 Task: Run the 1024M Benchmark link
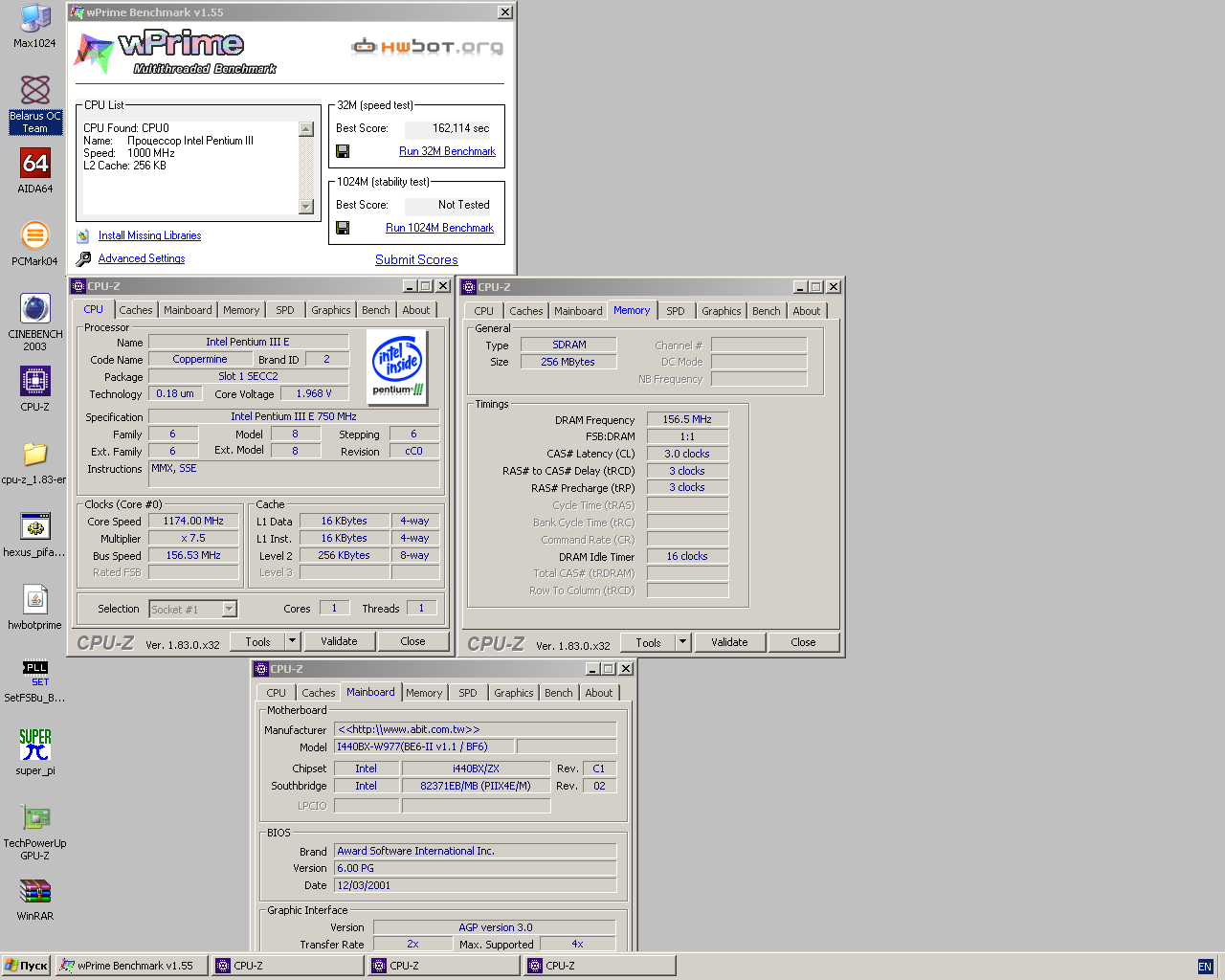point(439,228)
